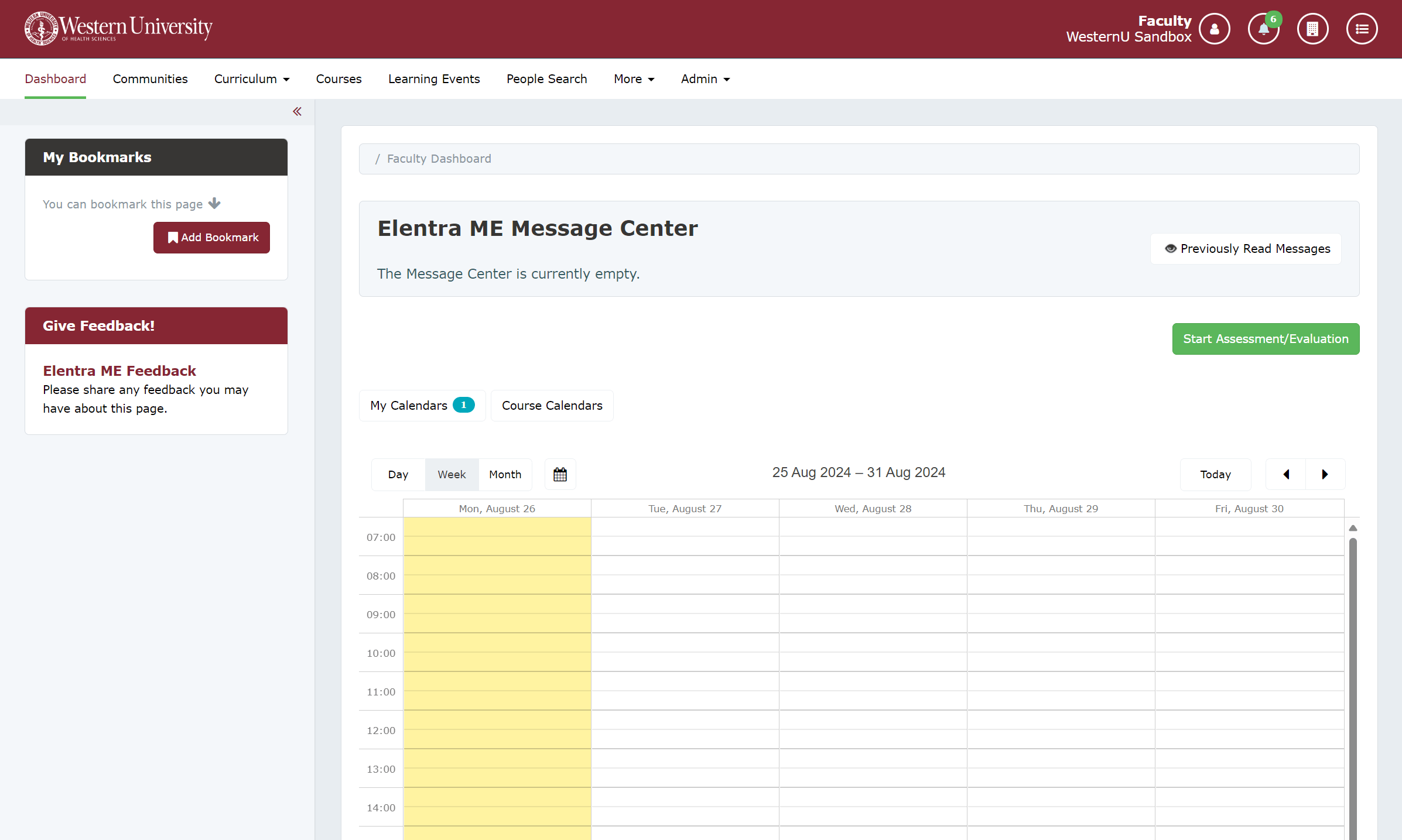Click the Faculty Dashboard breadcrumb
1402x840 pixels.
tap(439, 159)
